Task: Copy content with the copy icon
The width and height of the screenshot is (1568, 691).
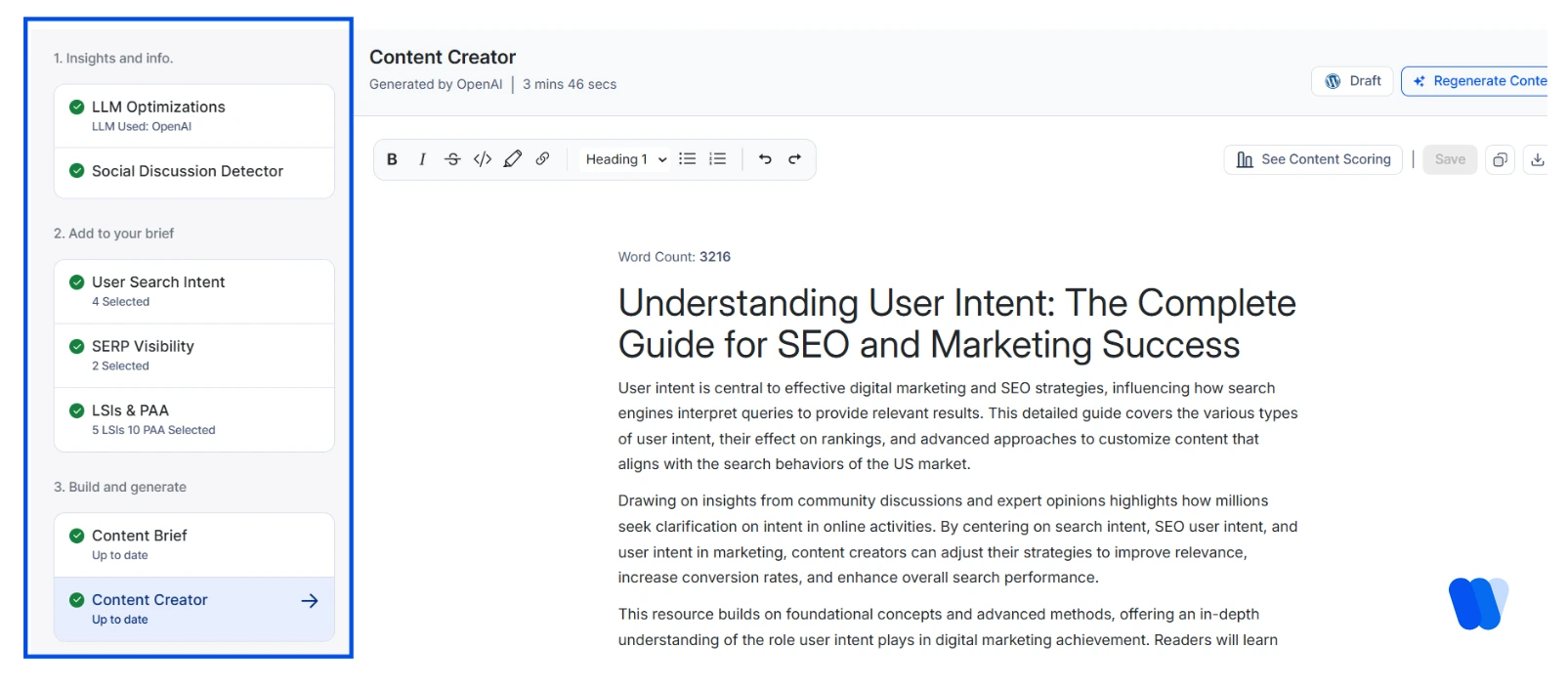Action: point(1500,159)
